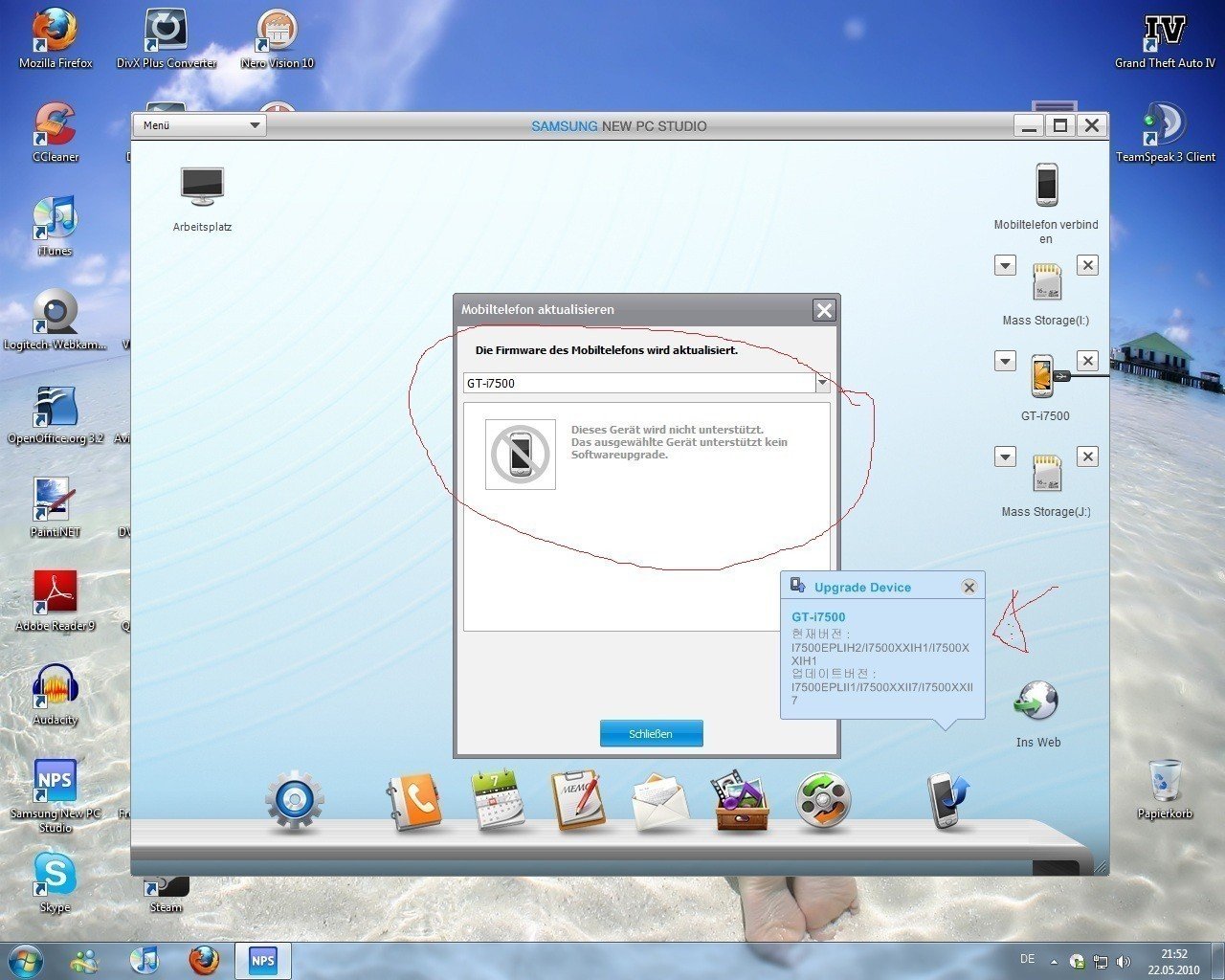Open Grand Theft Auto IV desktop shortcut
The width and height of the screenshot is (1225, 980).
pos(1165,39)
